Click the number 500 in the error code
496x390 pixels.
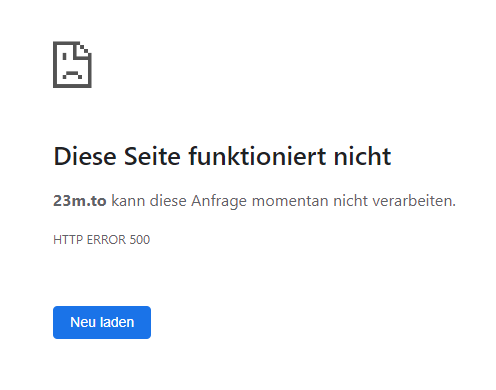click(140, 240)
